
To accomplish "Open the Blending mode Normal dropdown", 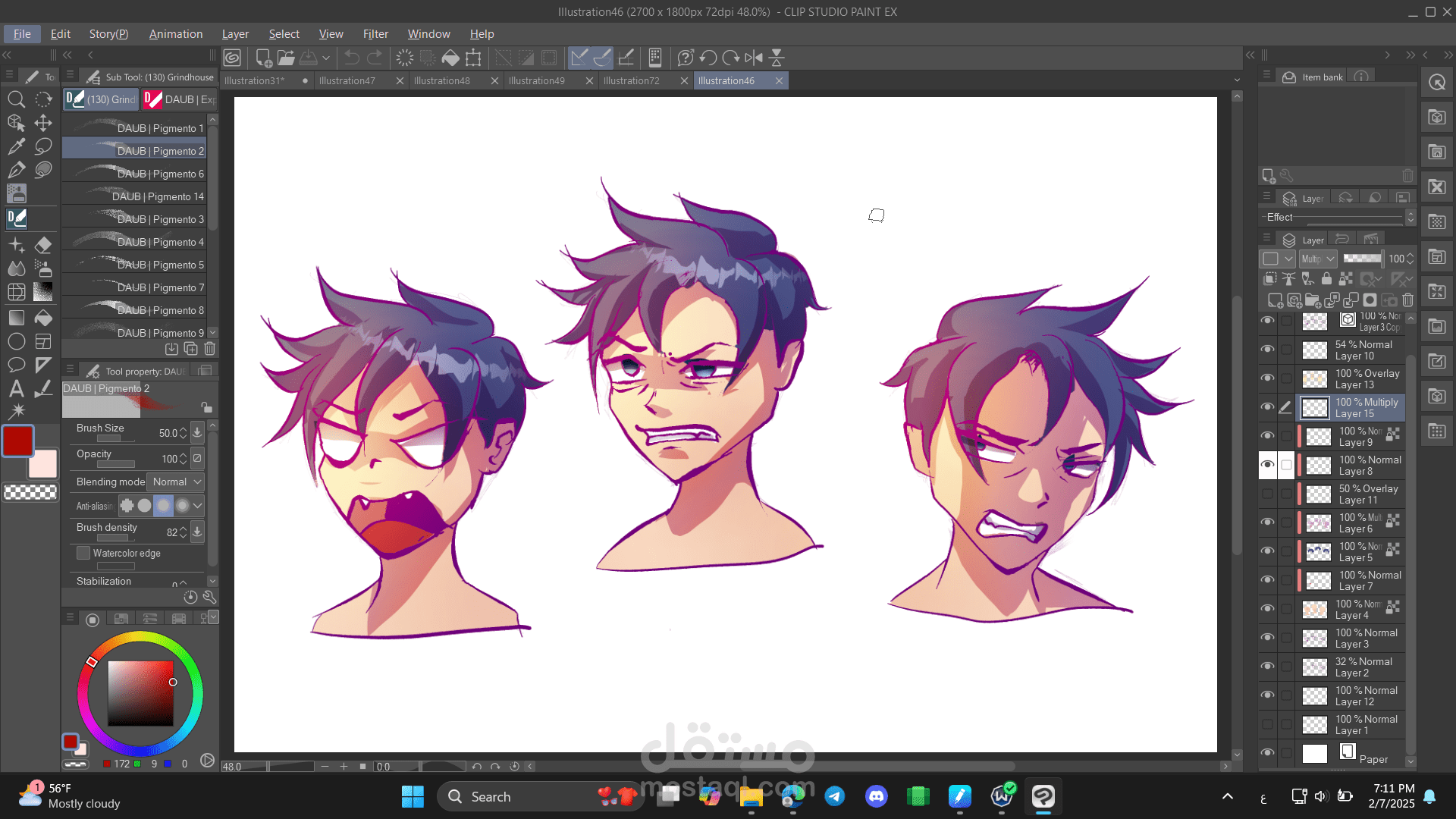I will point(177,482).
